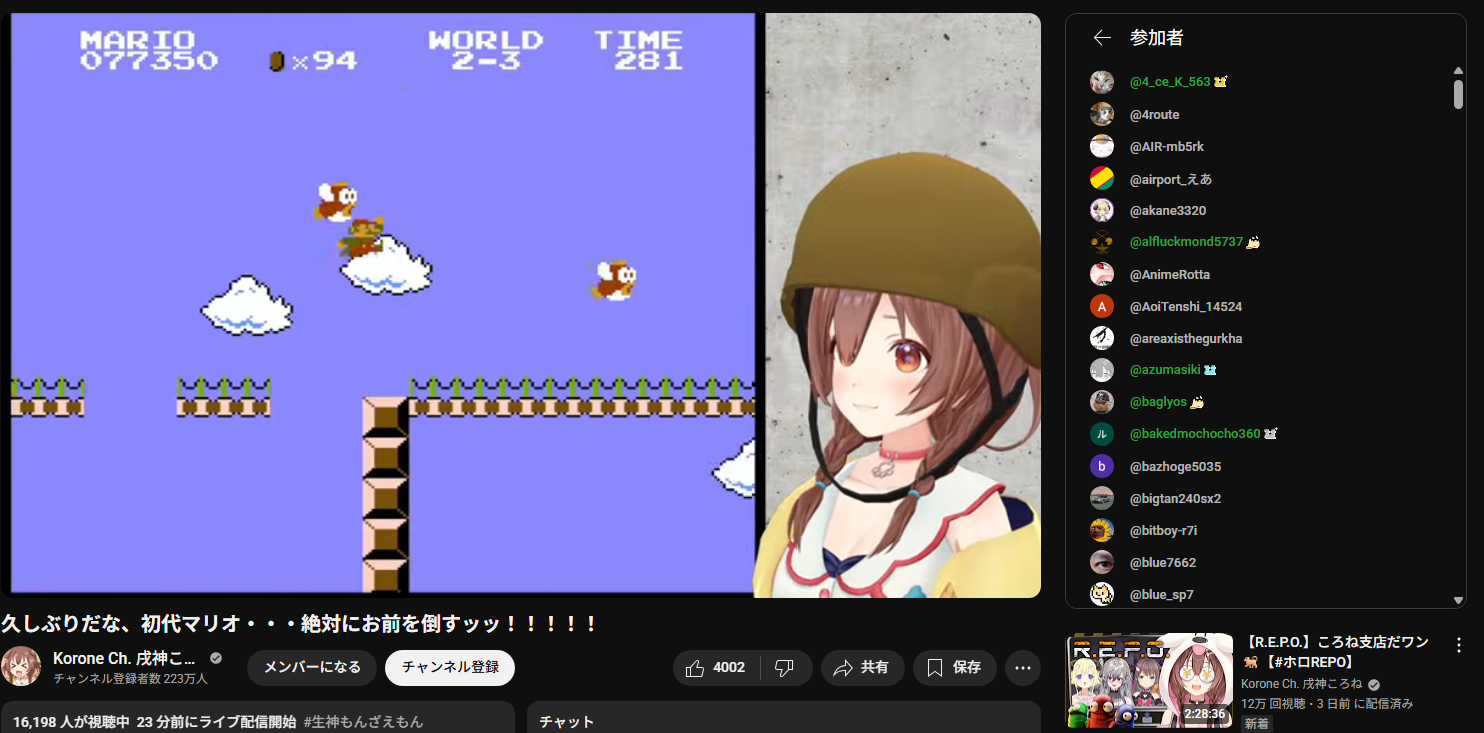
Task: Open Korone Ch. channel name link
Action: coord(125,659)
